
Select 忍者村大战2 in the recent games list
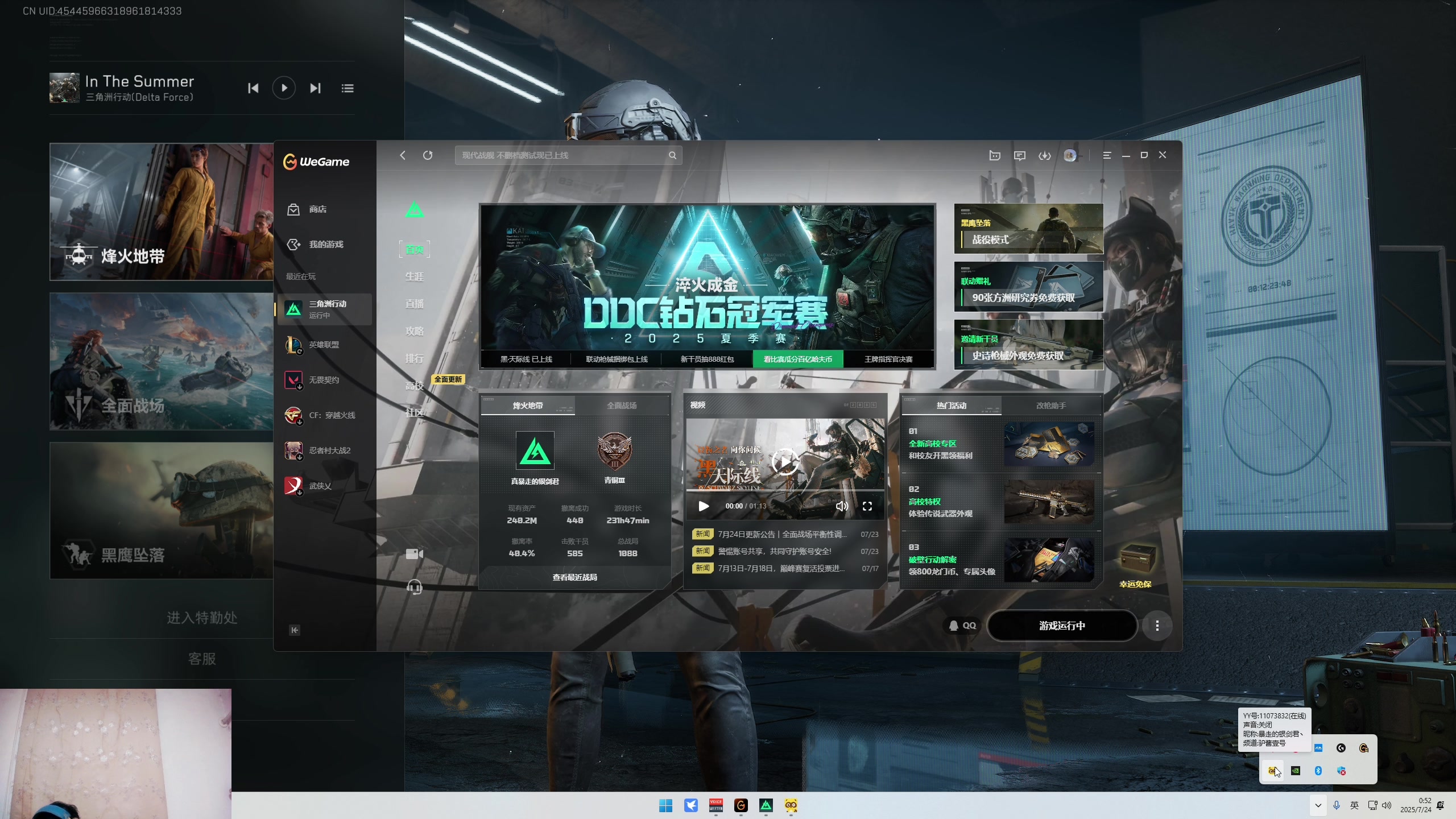pyautogui.click(x=324, y=450)
